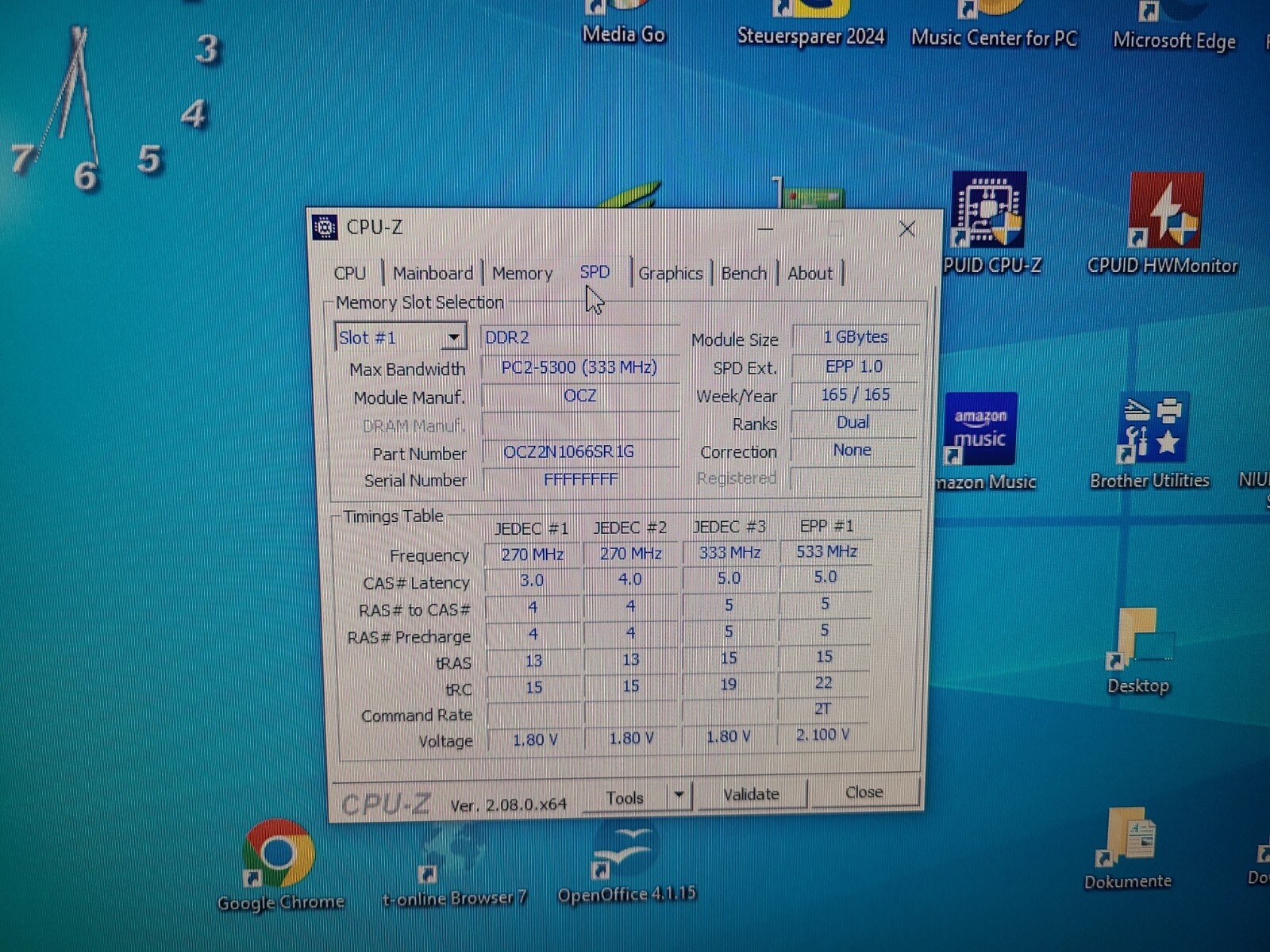Open the Memory tab
The image size is (1270, 952).
522,273
